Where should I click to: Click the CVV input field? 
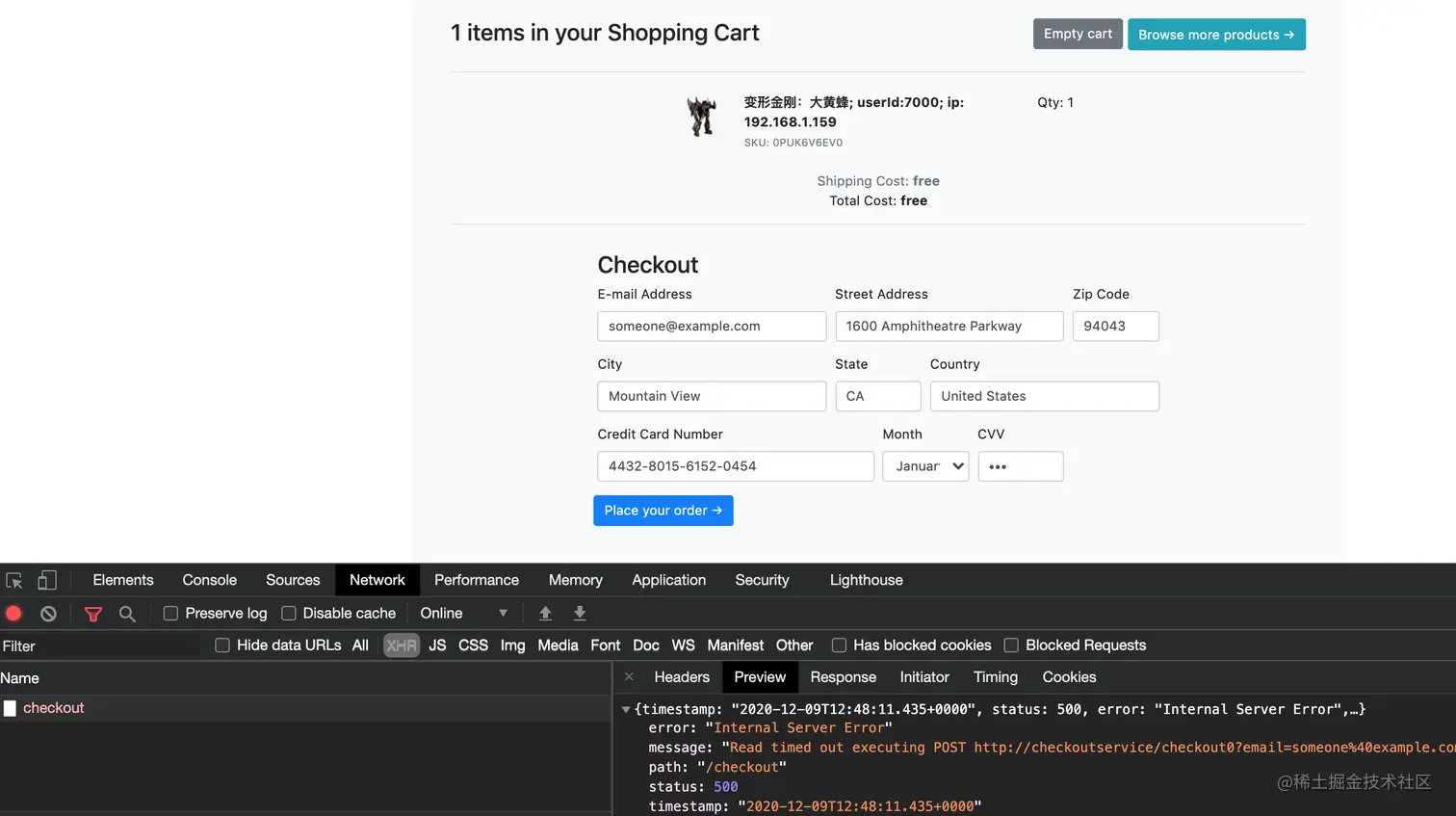point(1021,466)
